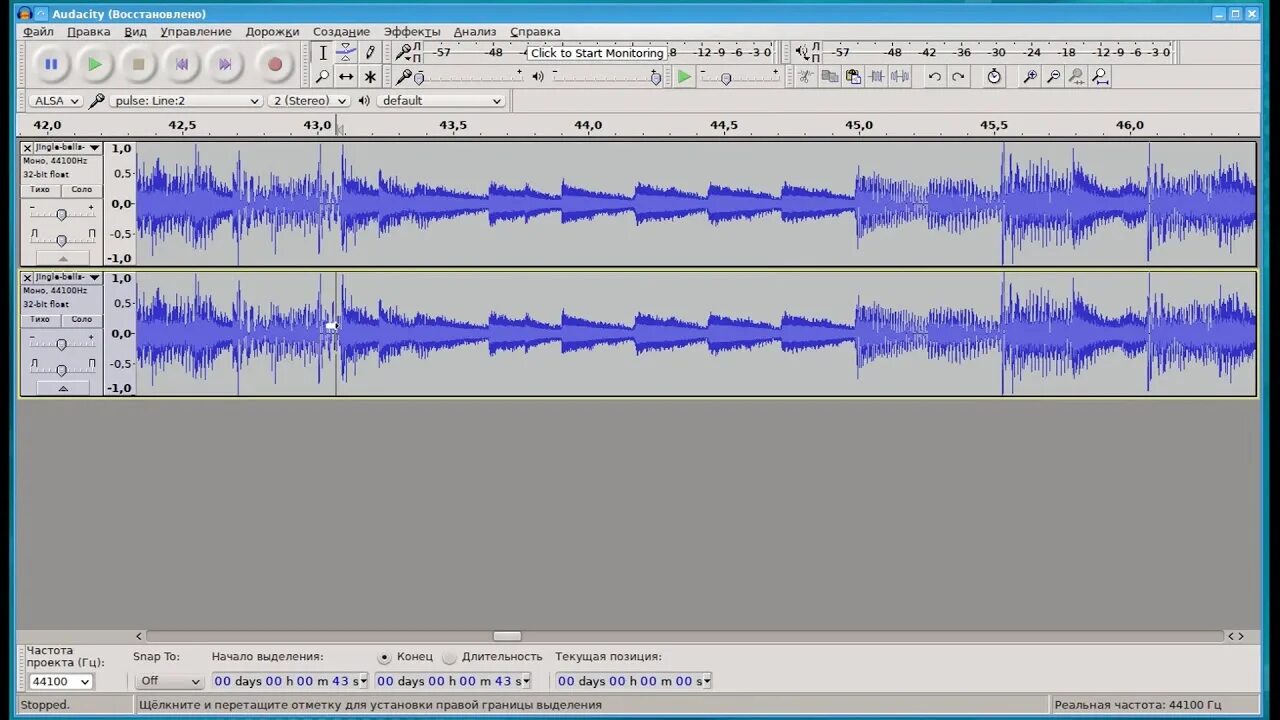Click the Silence audio toolbar icon
The width and height of the screenshot is (1280, 720).
(x=900, y=77)
